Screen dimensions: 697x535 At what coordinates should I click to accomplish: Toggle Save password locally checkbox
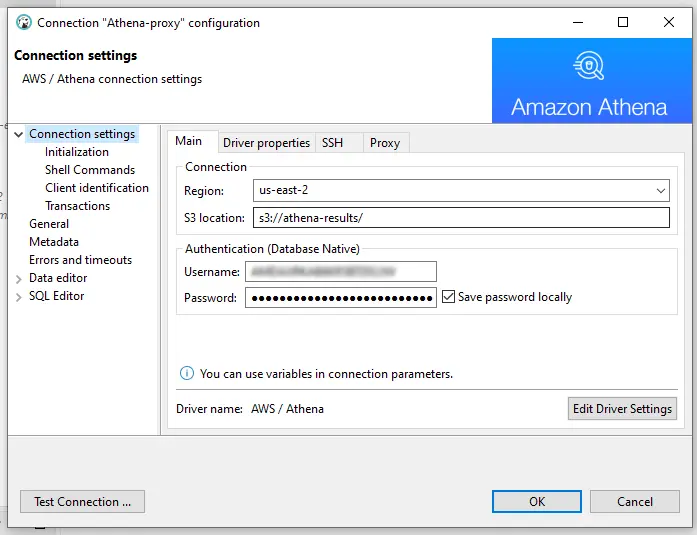448,297
